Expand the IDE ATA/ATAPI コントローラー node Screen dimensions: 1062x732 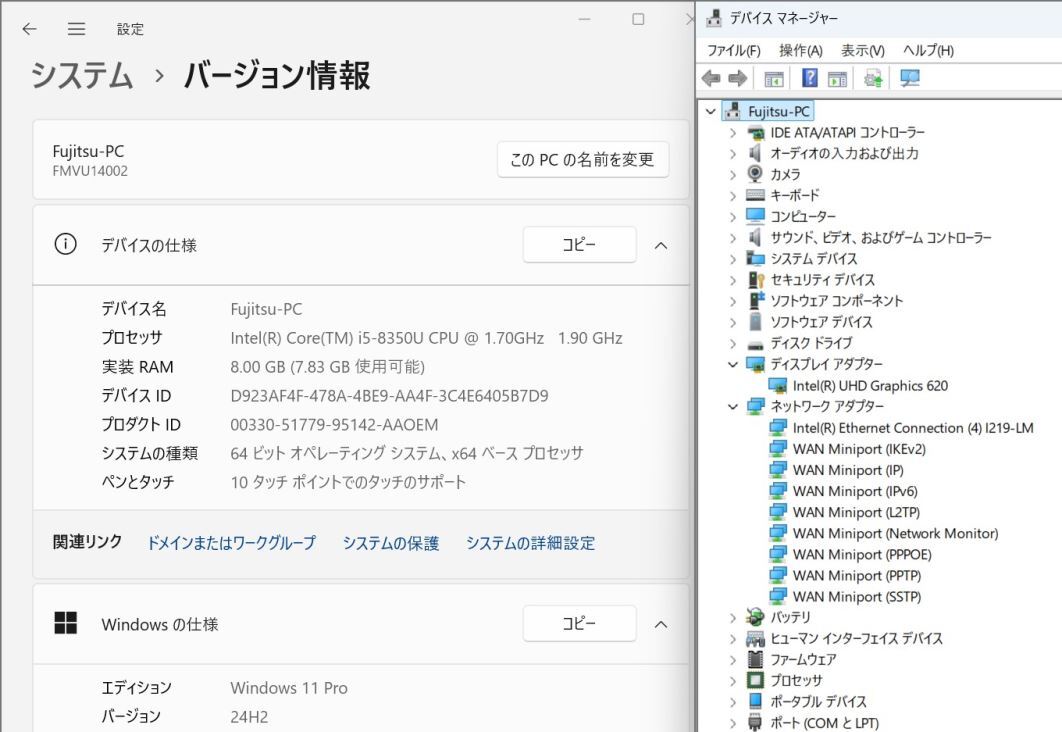point(733,133)
